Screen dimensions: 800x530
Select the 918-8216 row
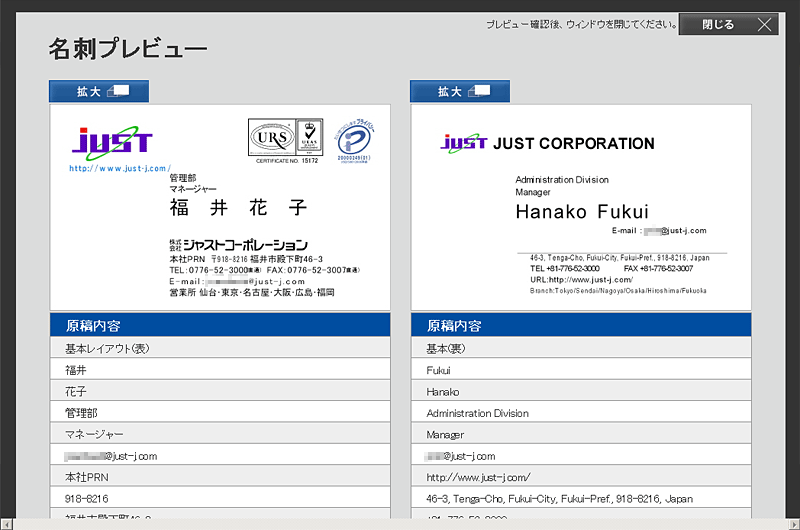(220, 498)
